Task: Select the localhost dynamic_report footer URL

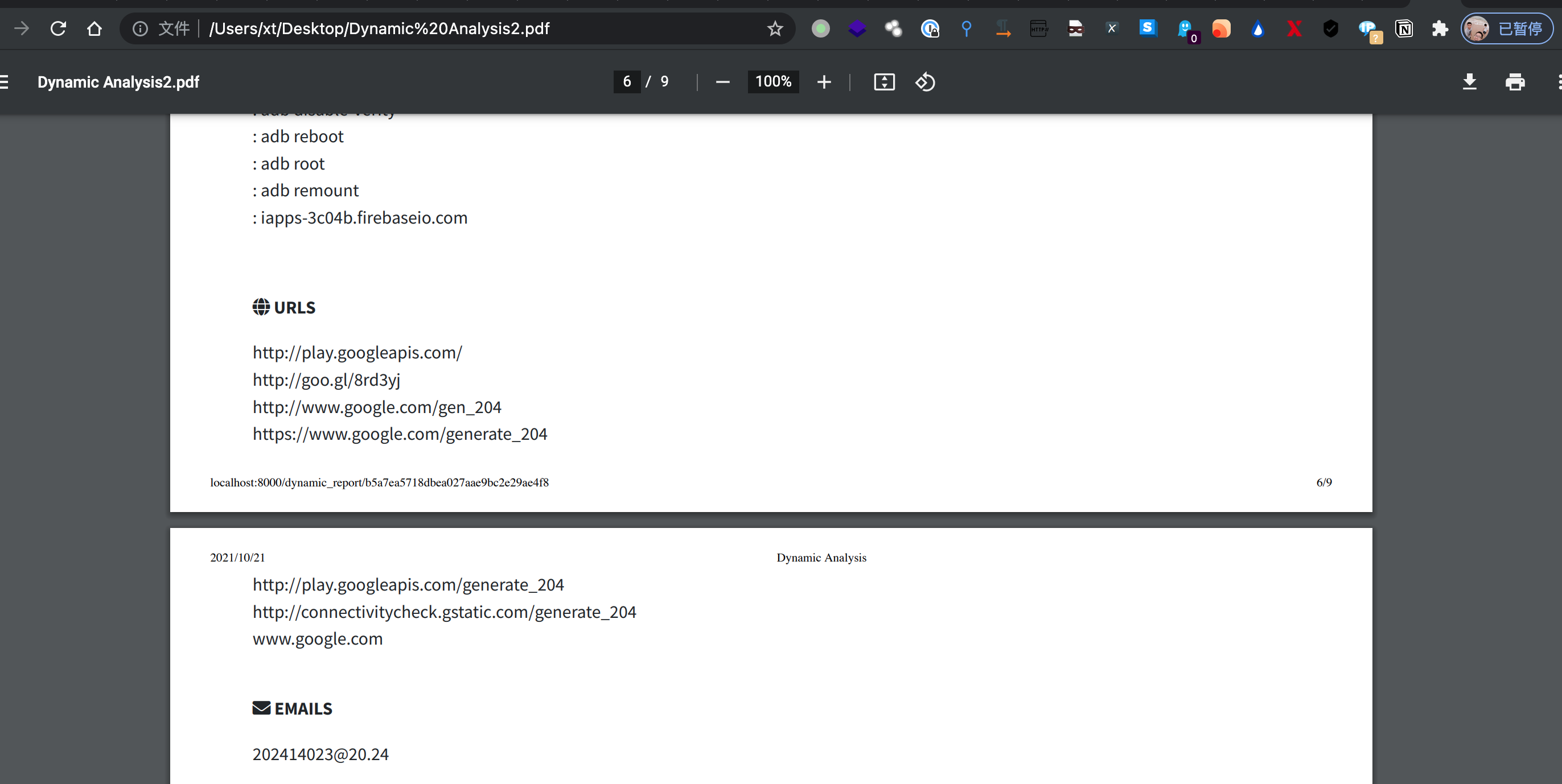Action: click(x=379, y=482)
